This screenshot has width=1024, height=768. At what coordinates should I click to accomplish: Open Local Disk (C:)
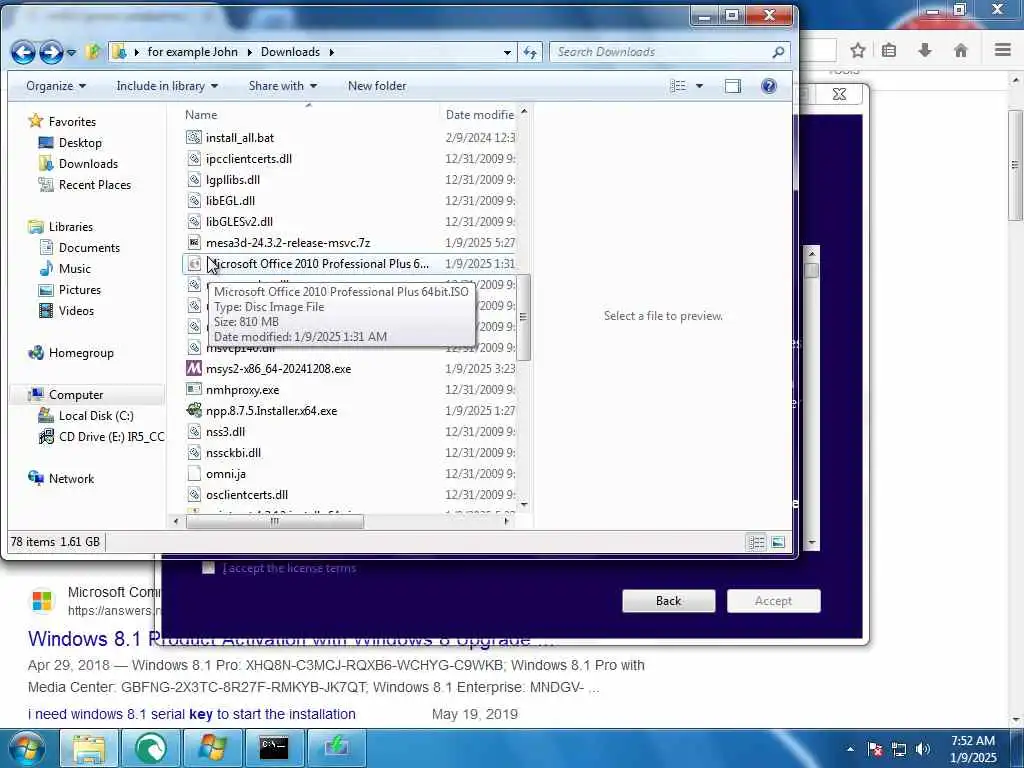[96, 415]
